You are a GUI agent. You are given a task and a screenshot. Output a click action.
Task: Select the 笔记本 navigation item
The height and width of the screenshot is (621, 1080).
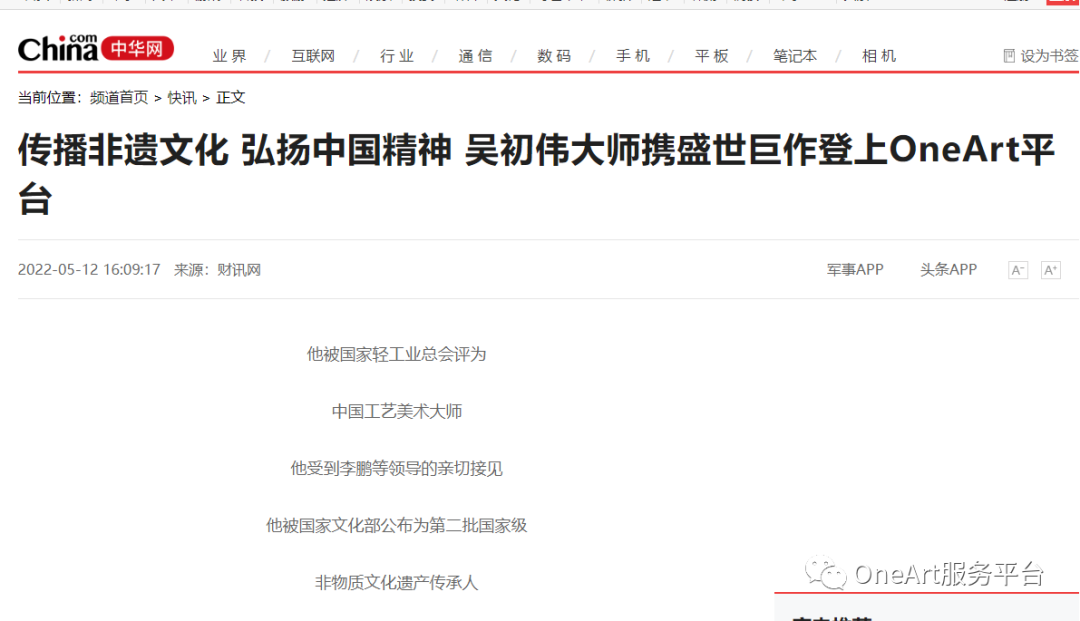click(795, 56)
